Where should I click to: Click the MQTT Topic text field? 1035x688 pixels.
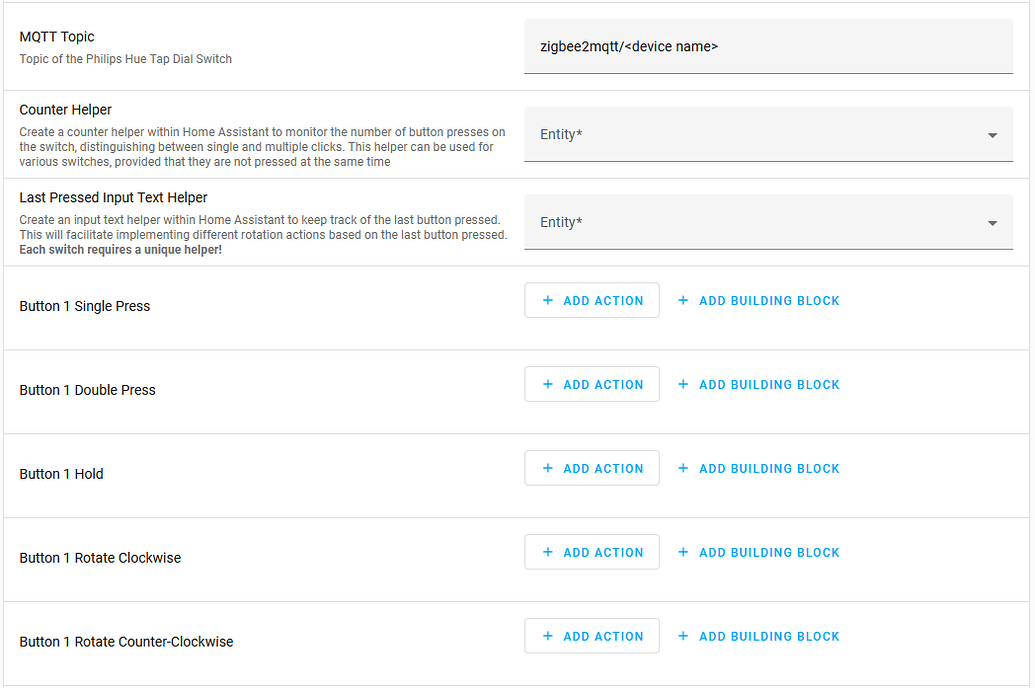point(768,46)
